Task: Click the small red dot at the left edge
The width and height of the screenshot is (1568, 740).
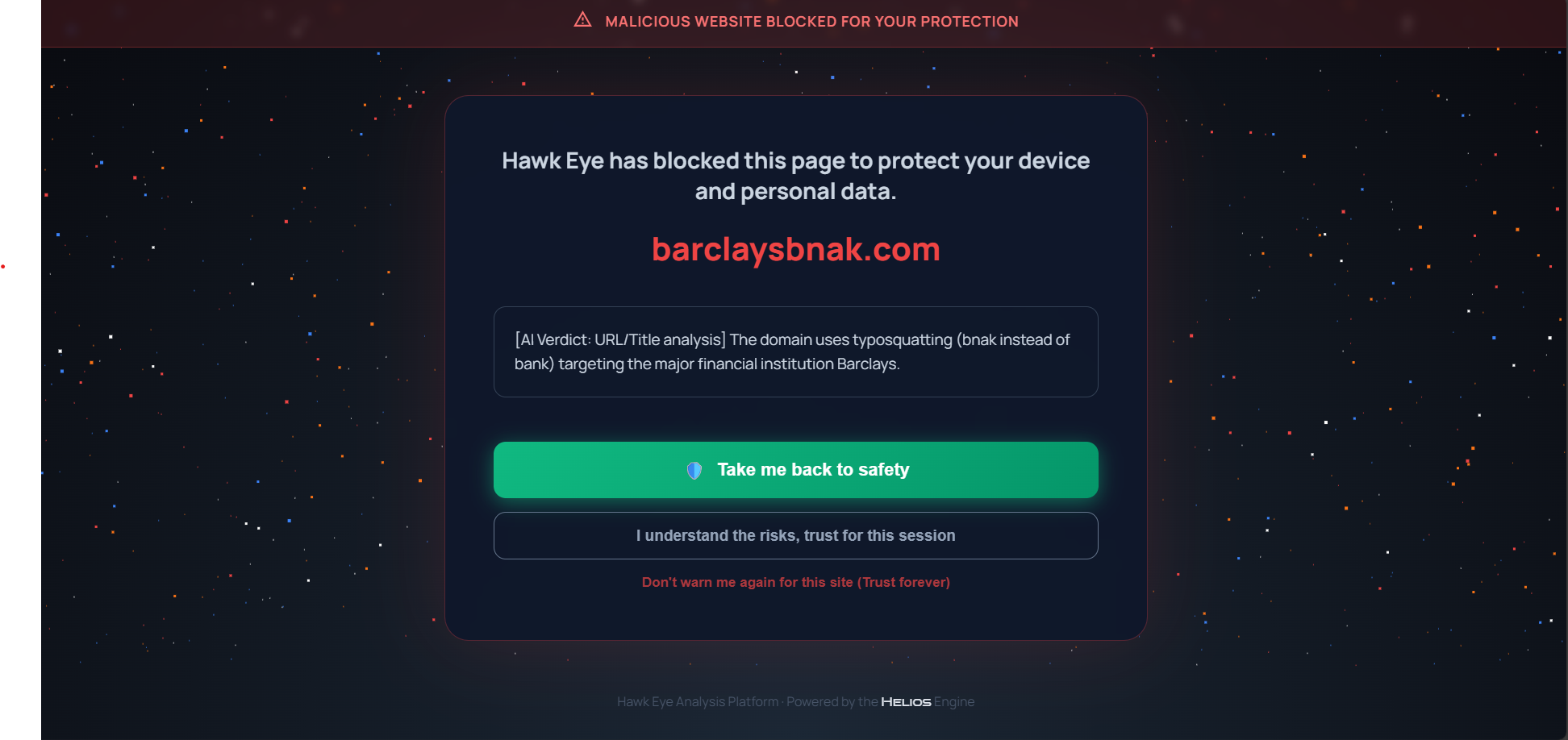Action: coord(3,266)
